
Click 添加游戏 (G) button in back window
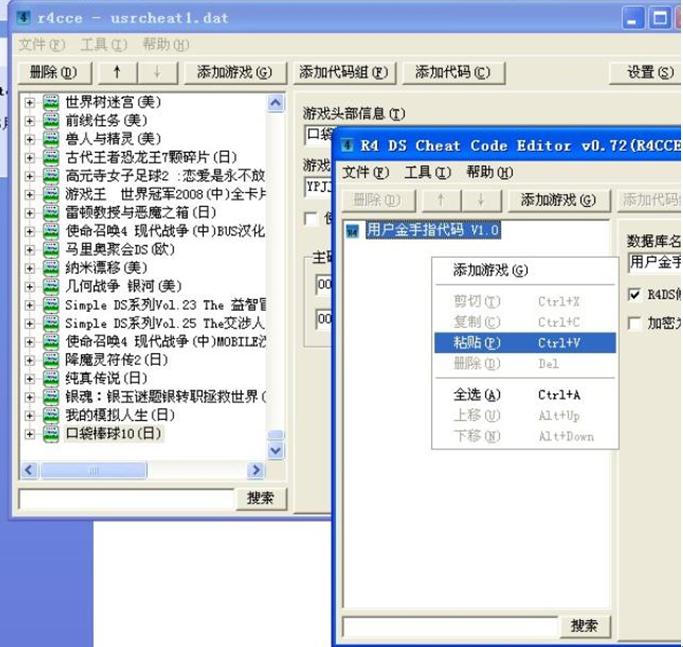click(235, 72)
